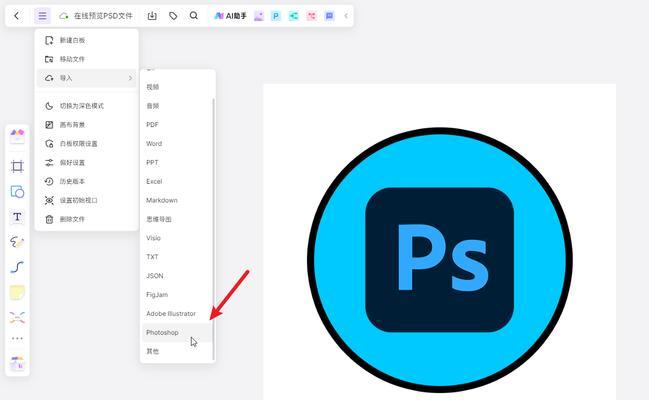This screenshot has height=400, width=649.
Task: Collapse the top toolbar with small chevron
Action: tap(346, 16)
